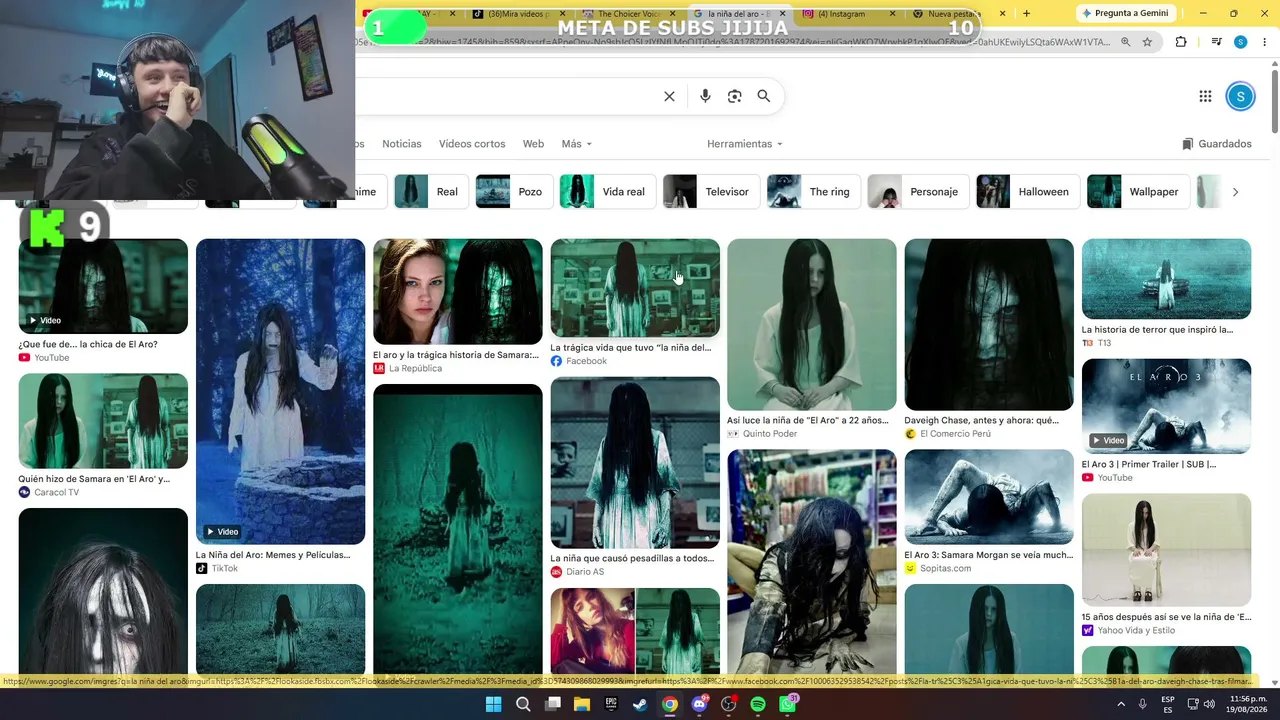1280x720 pixels.
Task: Open Chrome media controls icon
Action: pyautogui.click(x=1216, y=42)
